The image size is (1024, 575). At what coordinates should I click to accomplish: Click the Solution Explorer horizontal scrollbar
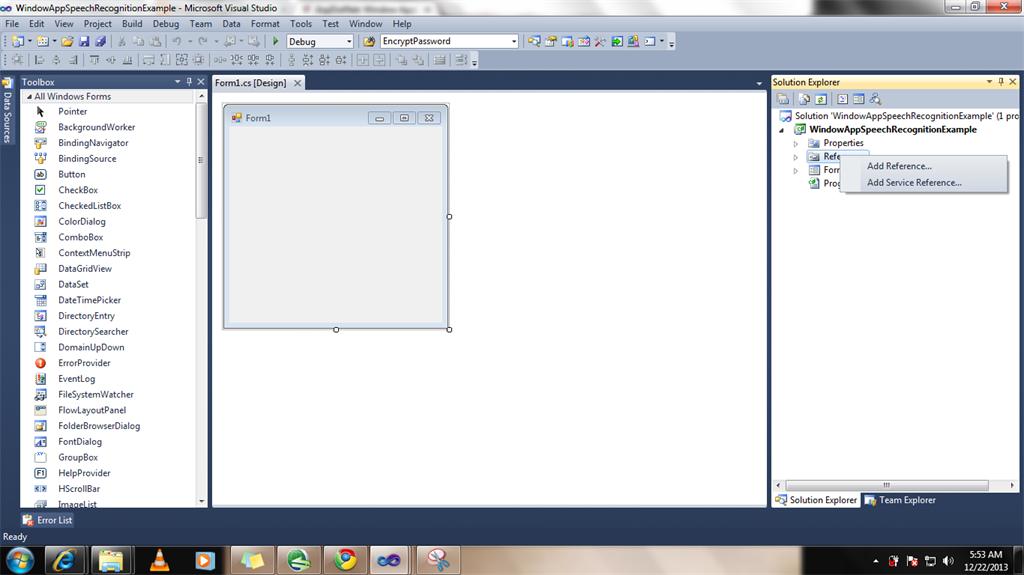887,485
